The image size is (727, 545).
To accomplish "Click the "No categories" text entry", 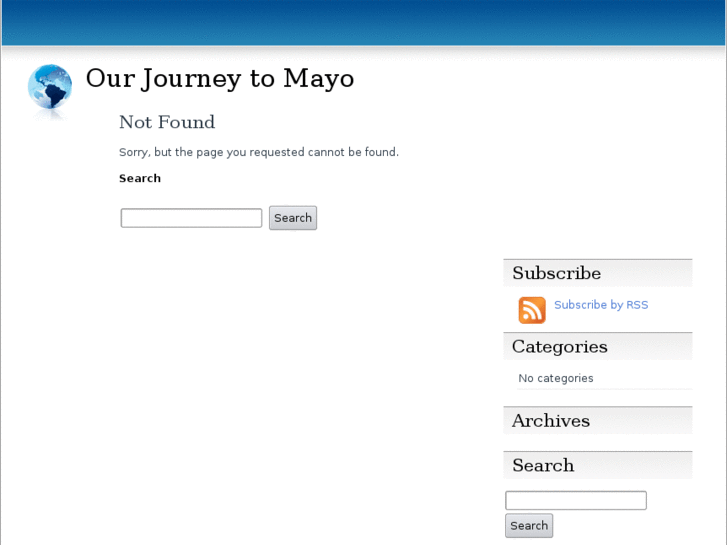I will [556, 378].
